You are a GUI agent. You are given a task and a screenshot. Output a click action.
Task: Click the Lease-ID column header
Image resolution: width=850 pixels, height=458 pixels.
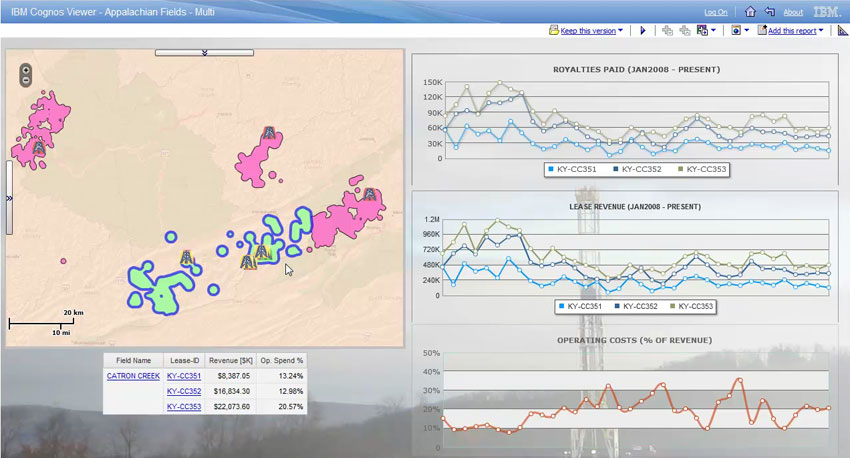pos(184,360)
